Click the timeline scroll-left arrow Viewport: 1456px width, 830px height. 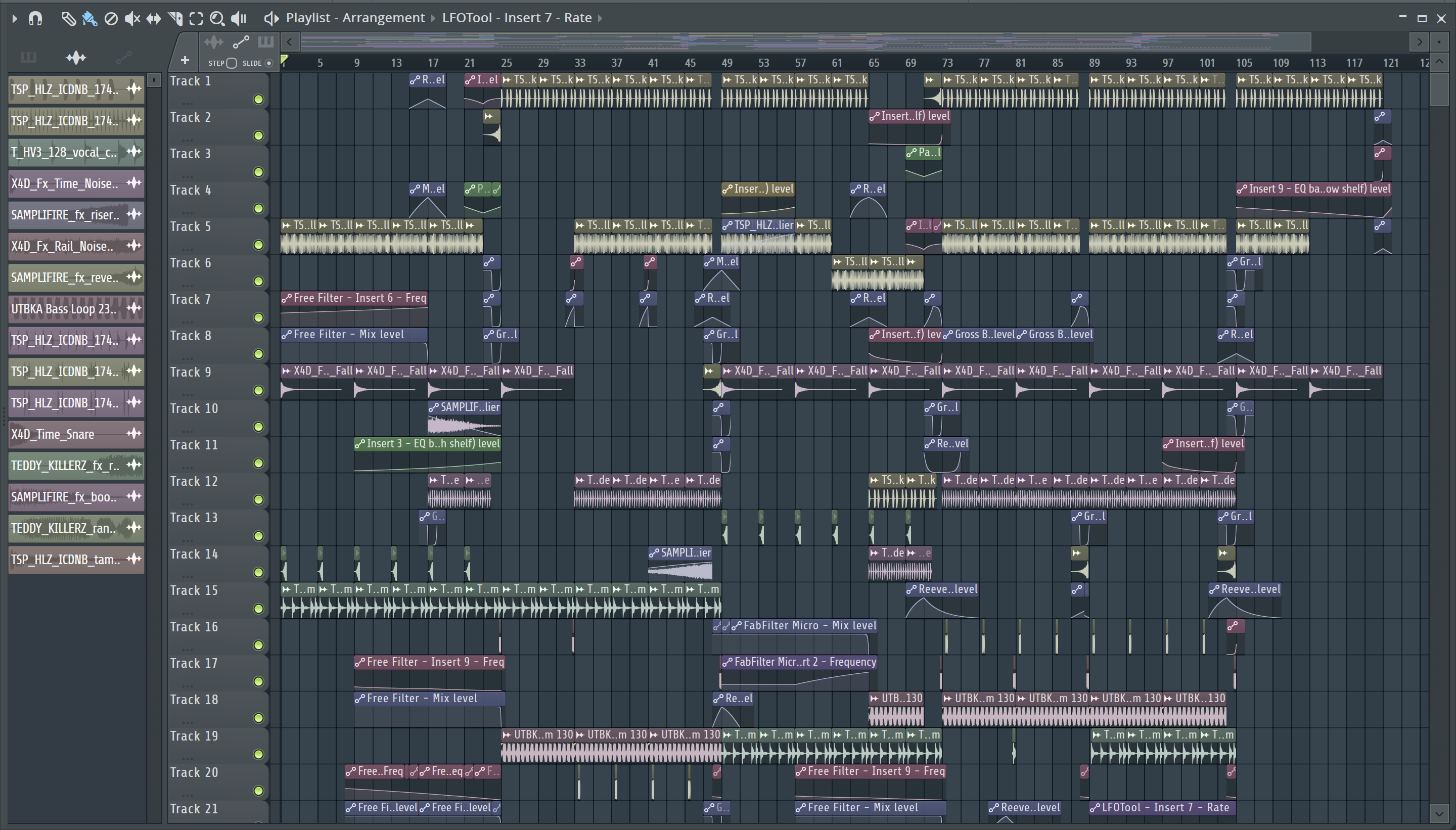290,41
